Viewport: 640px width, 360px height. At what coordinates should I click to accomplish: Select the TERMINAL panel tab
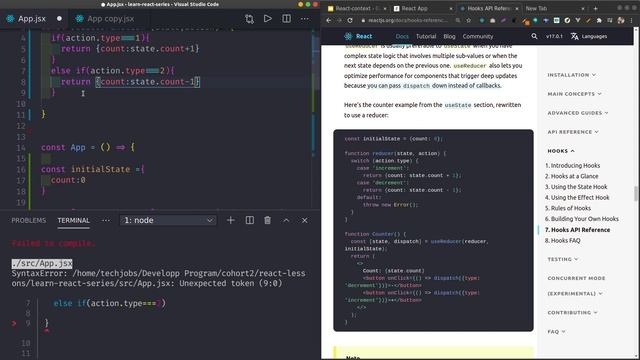click(73, 220)
